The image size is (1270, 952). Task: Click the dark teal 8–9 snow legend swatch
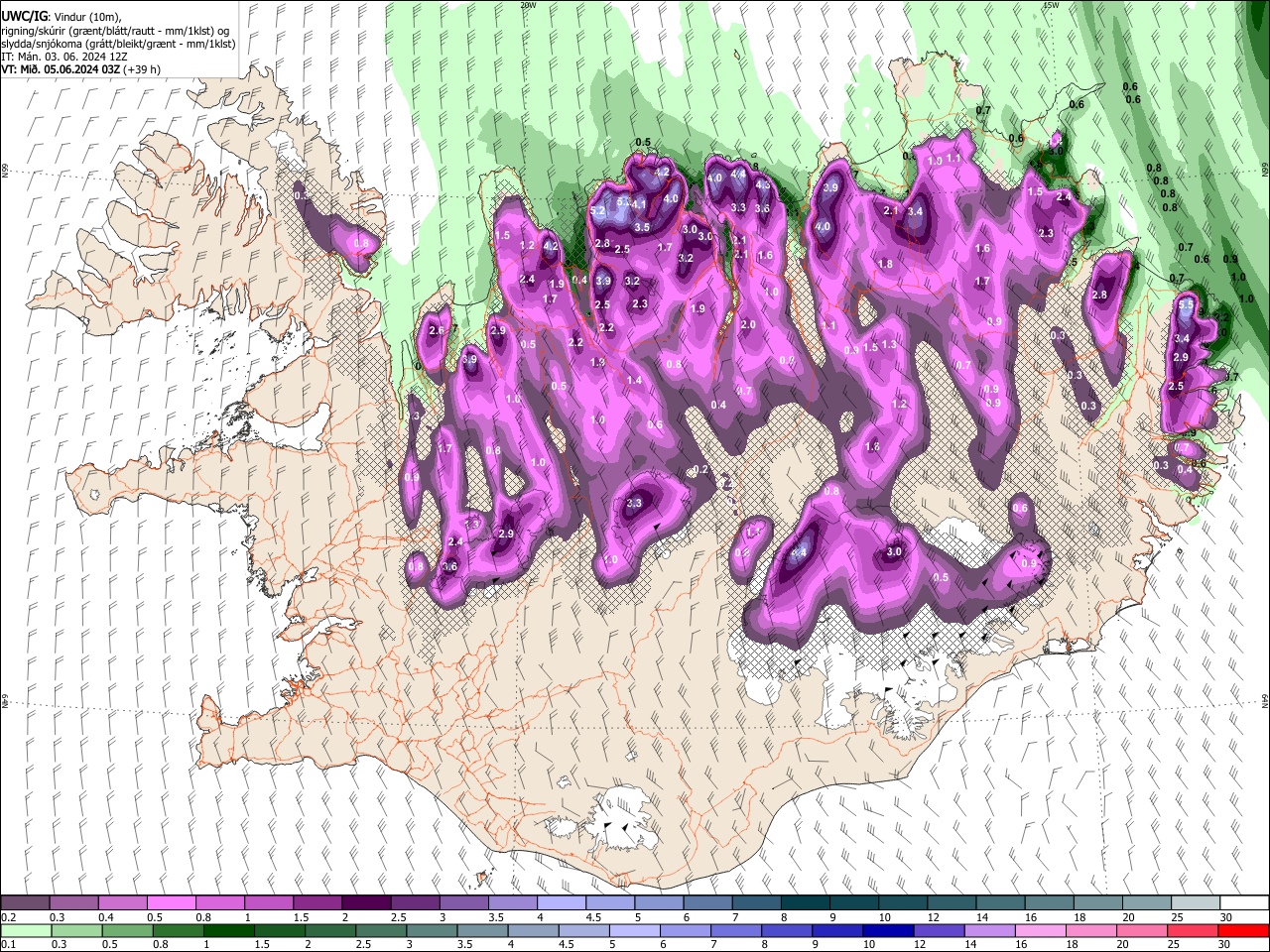point(807,903)
